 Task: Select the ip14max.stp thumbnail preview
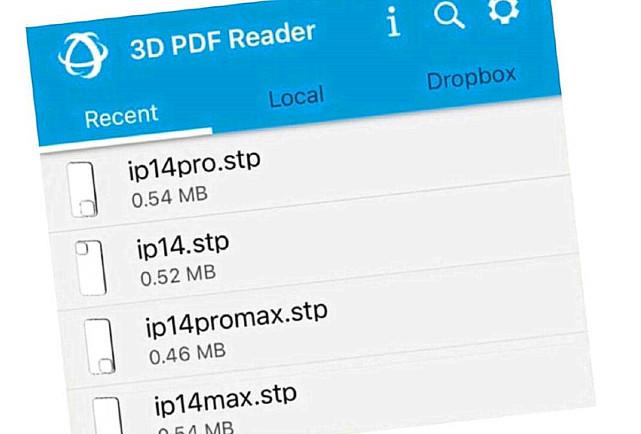(x=108, y=416)
